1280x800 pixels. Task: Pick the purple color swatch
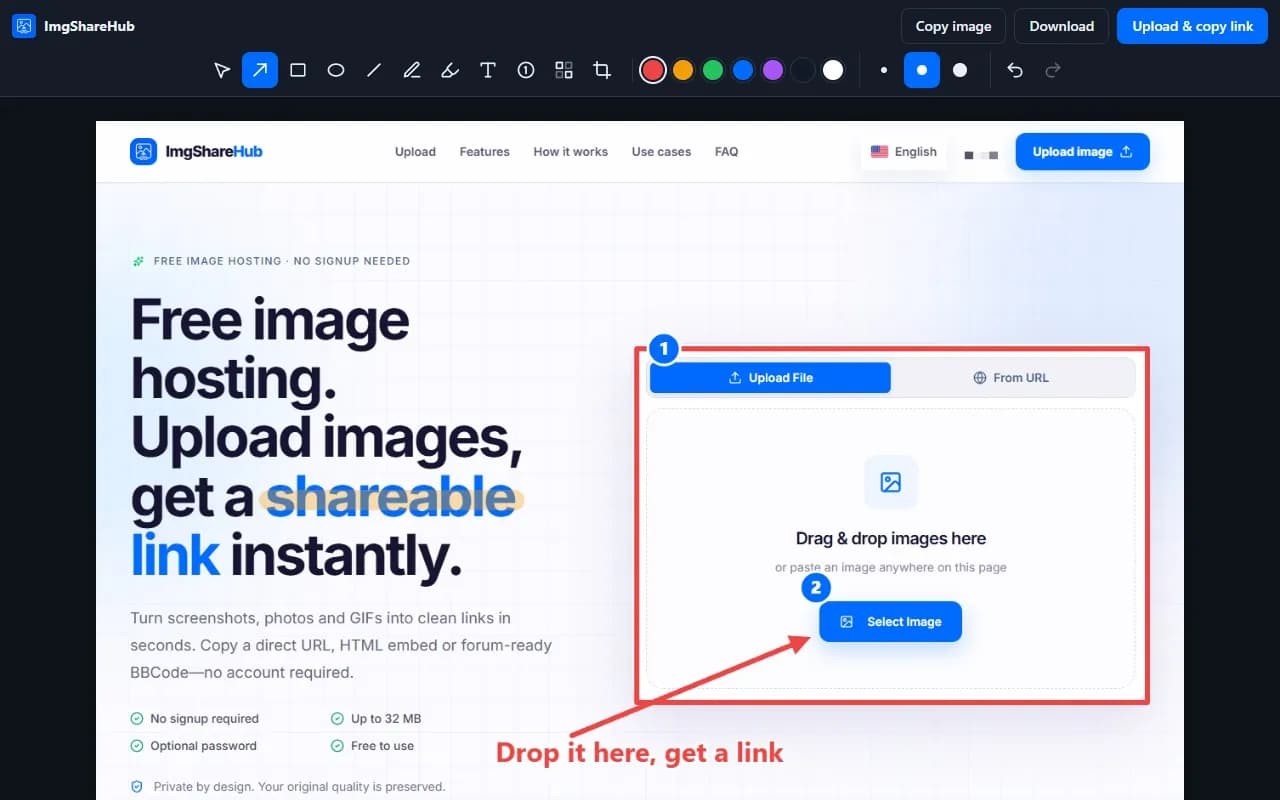(x=773, y=70)
